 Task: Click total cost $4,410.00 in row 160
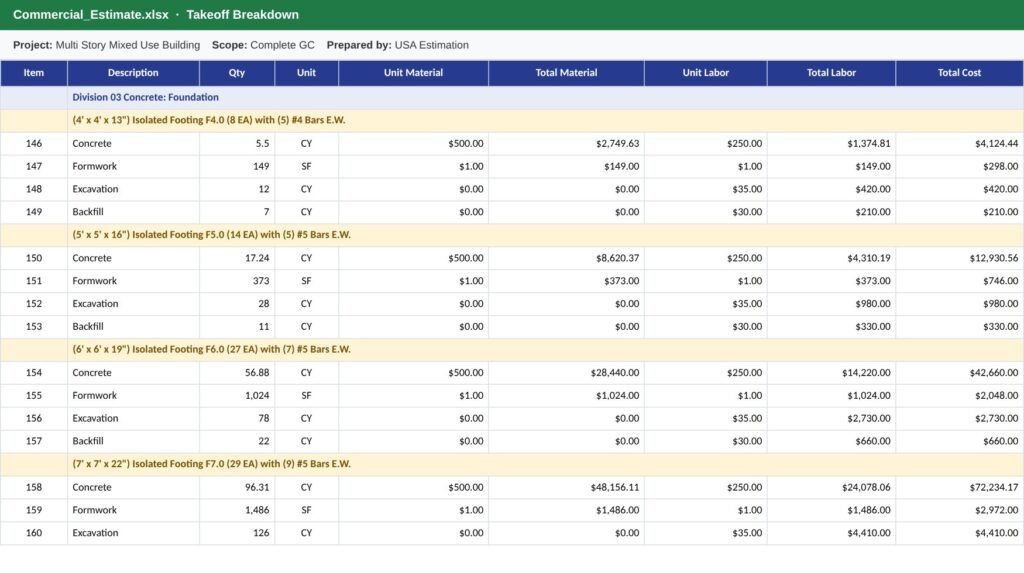click(x=959, y=533)
